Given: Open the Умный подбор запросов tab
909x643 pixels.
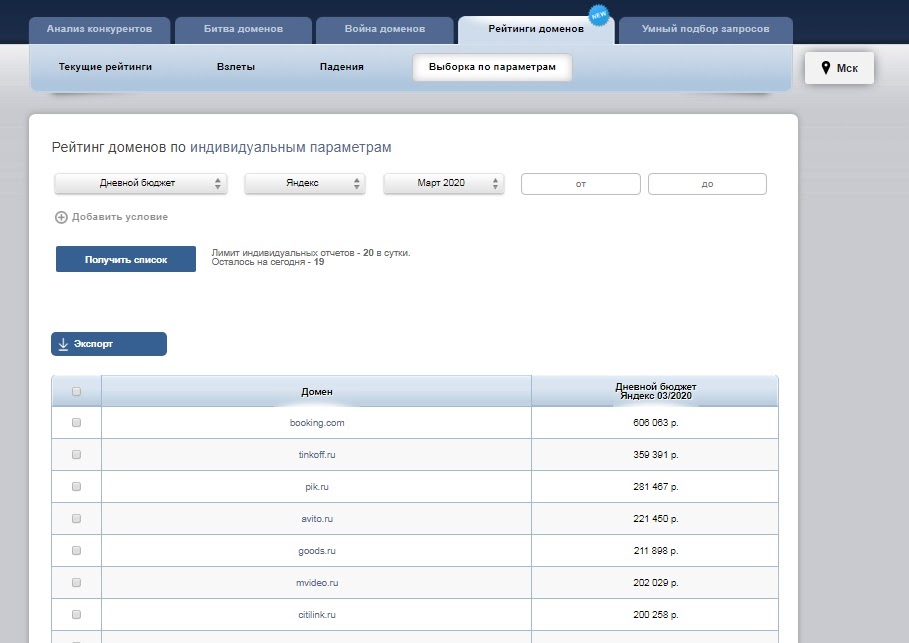Looking at the screenshot, I should (706, 30).
